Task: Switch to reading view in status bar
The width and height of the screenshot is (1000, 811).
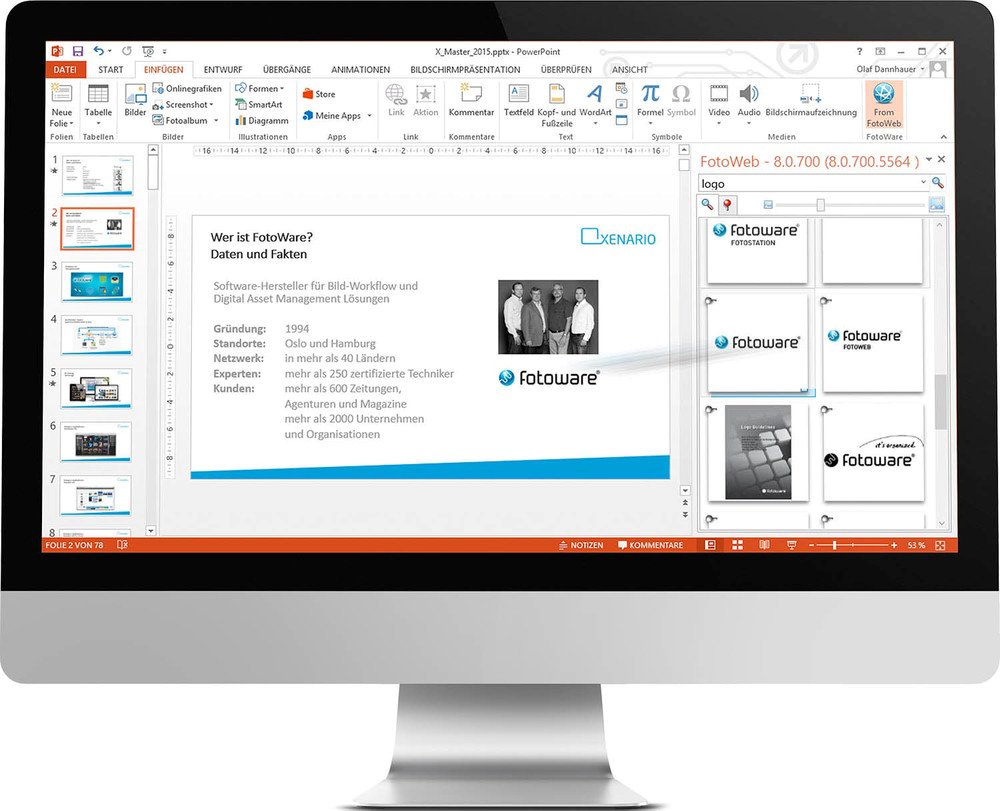Action: pyautogui.click(x=764, y=545)
